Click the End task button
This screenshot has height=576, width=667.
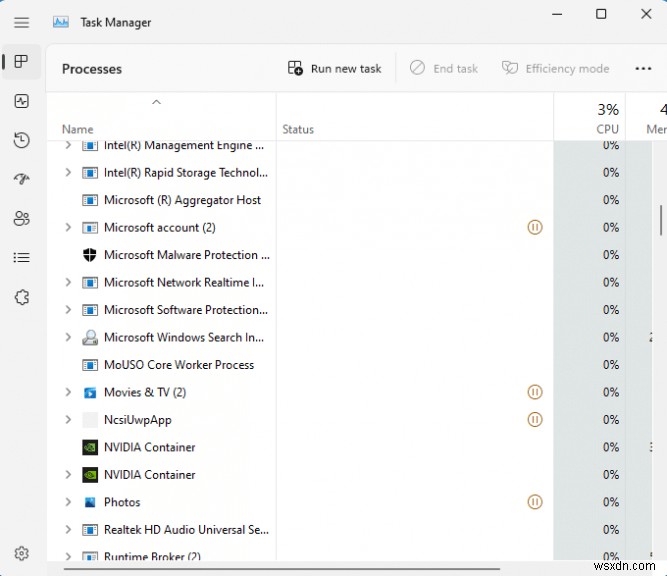[444, 68]
